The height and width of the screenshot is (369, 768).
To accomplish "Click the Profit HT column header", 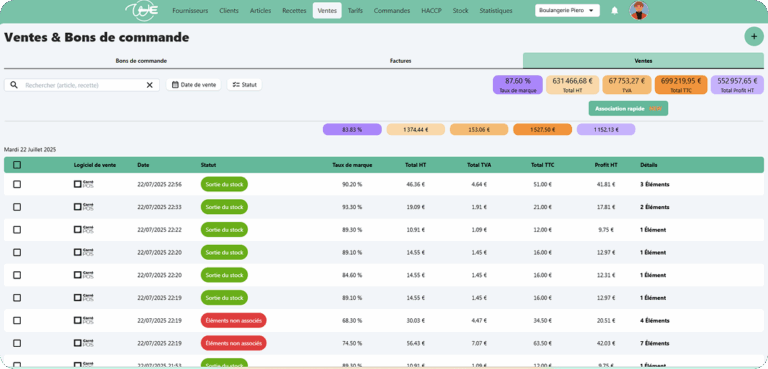I will [606, 165].
